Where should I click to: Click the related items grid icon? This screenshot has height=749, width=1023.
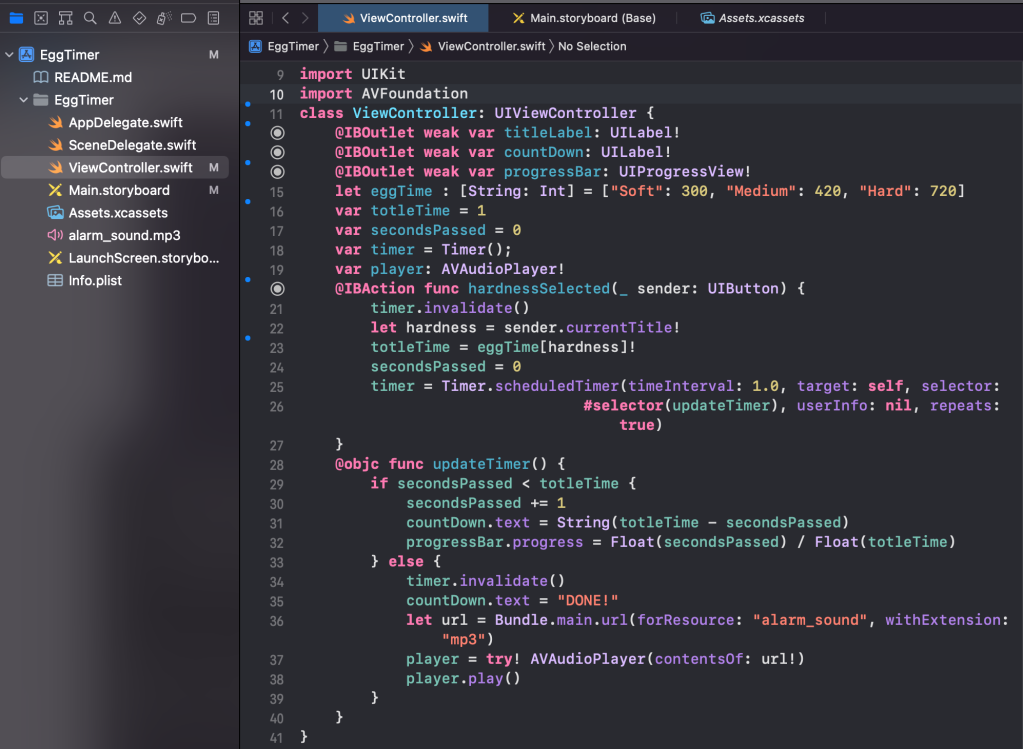point(256,18)
